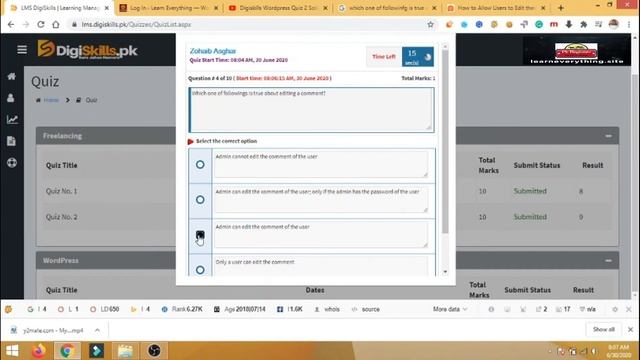Open the progress chart icon in sidebar
Viewport: 640px width, 360px height.
coord(12,119)
